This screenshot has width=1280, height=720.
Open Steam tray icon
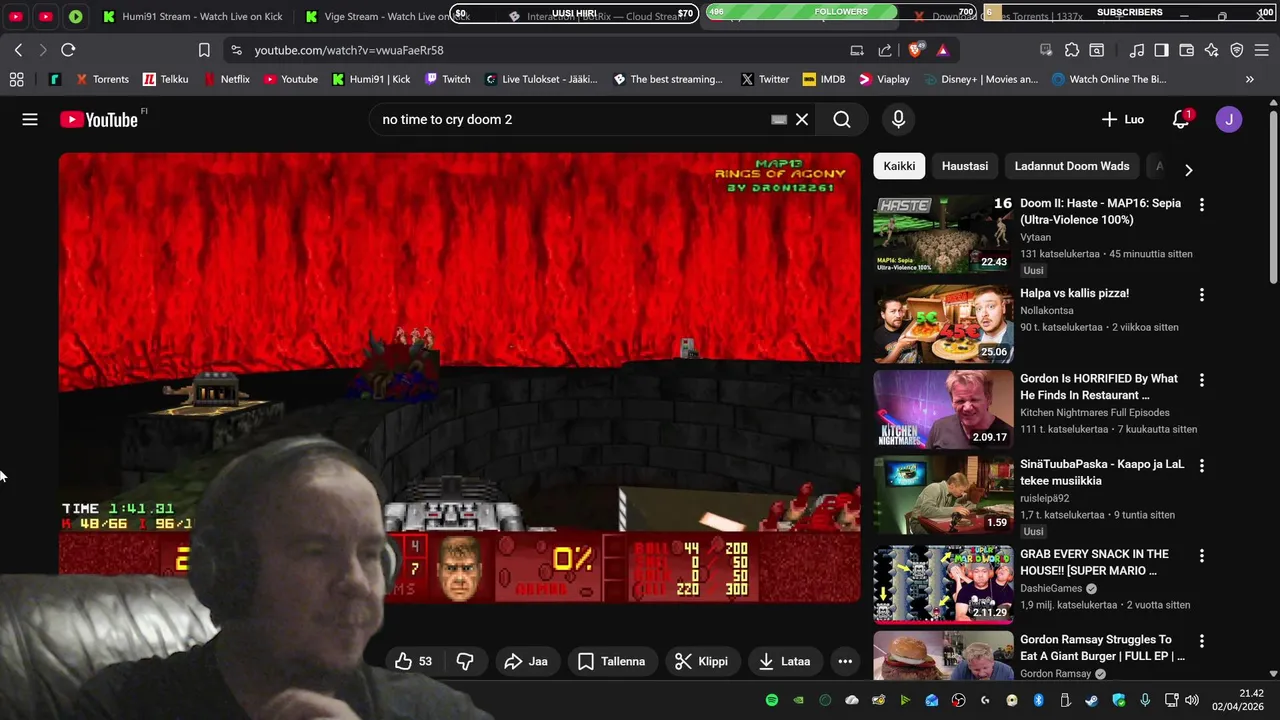pos(1091,700)
